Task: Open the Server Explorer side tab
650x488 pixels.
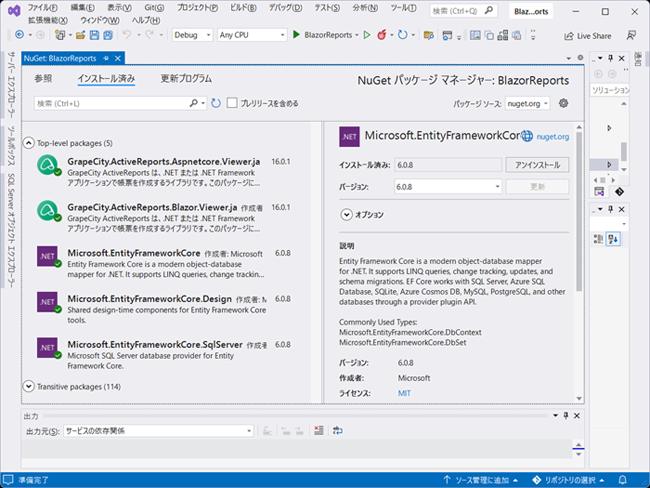Action: coord(11,85)
